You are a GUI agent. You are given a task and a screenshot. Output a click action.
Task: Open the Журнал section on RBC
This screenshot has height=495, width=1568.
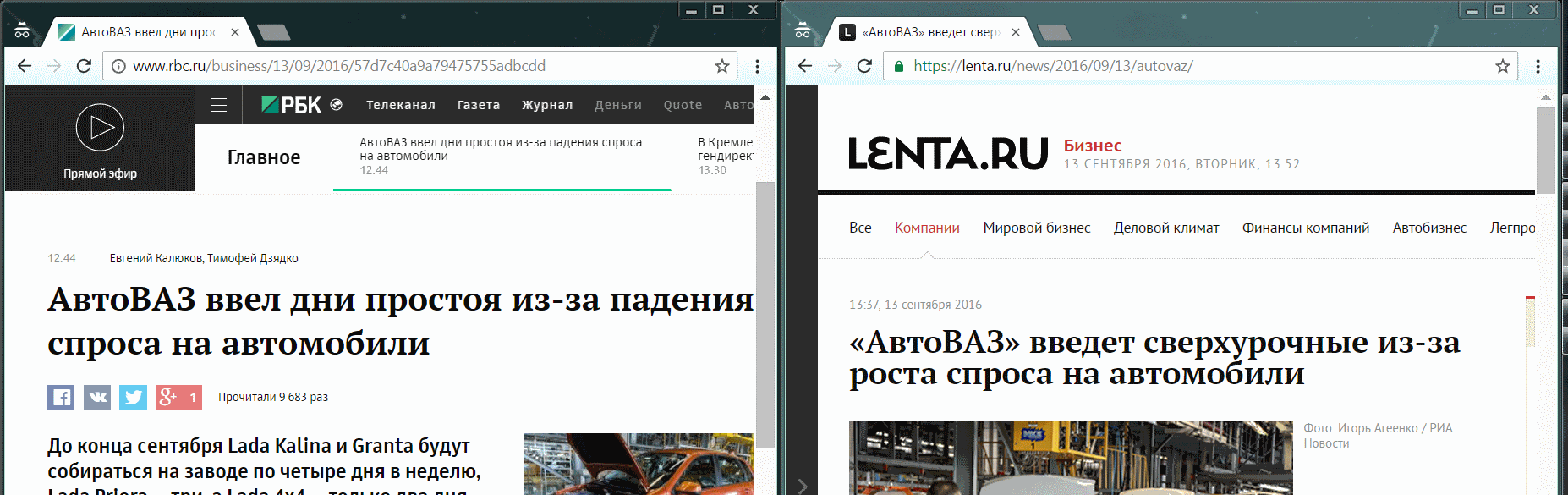[547, 105]
